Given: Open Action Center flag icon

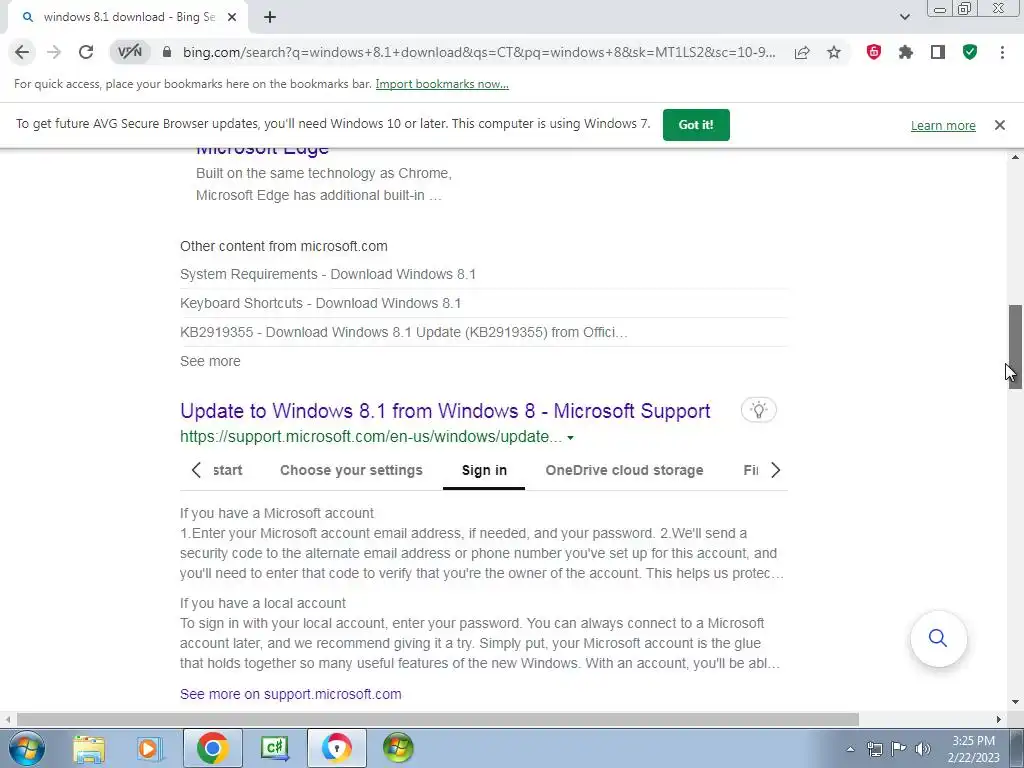Looking at the screenshot, I should 899,749.
